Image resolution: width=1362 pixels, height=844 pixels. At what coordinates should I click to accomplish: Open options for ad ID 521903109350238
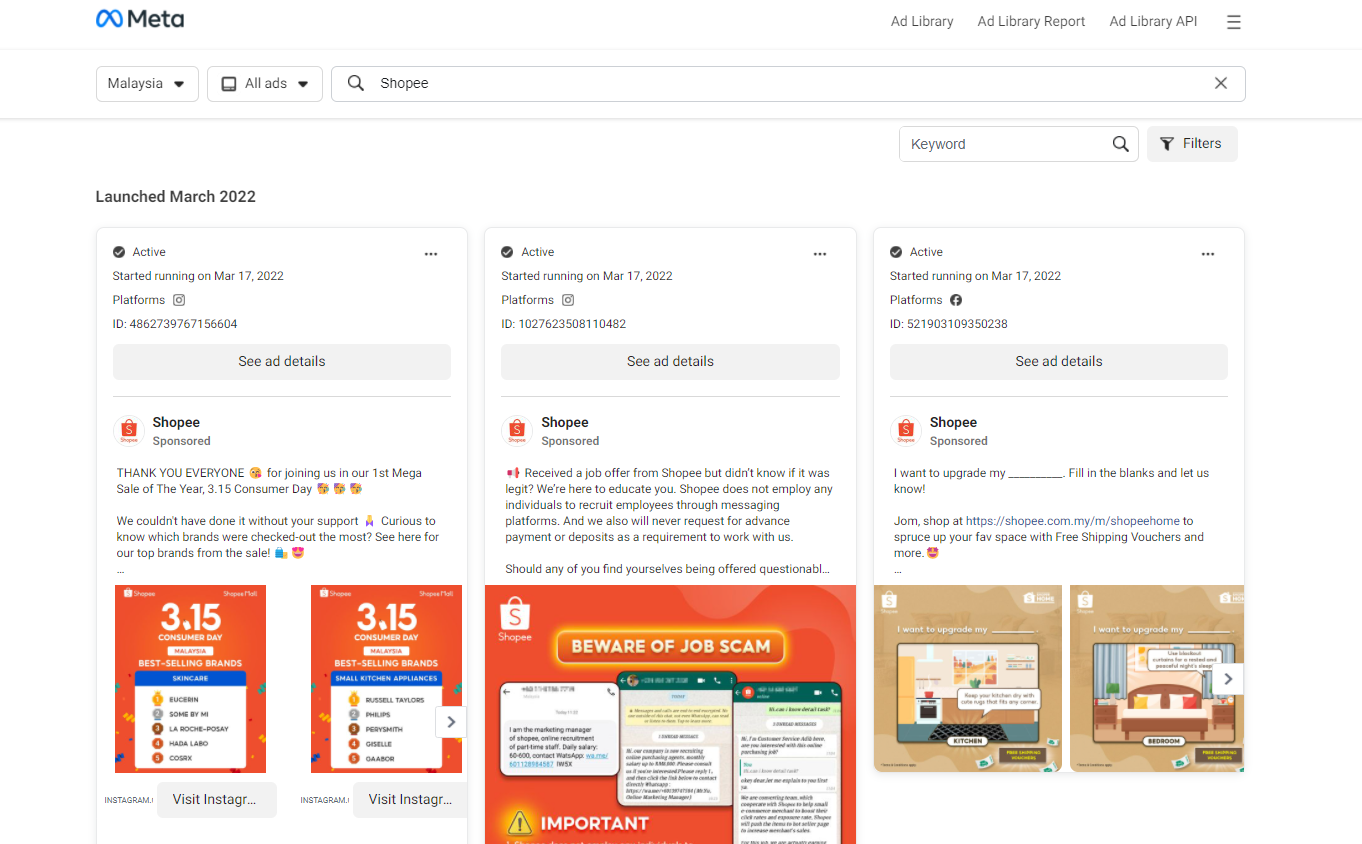pos(1208,254)
